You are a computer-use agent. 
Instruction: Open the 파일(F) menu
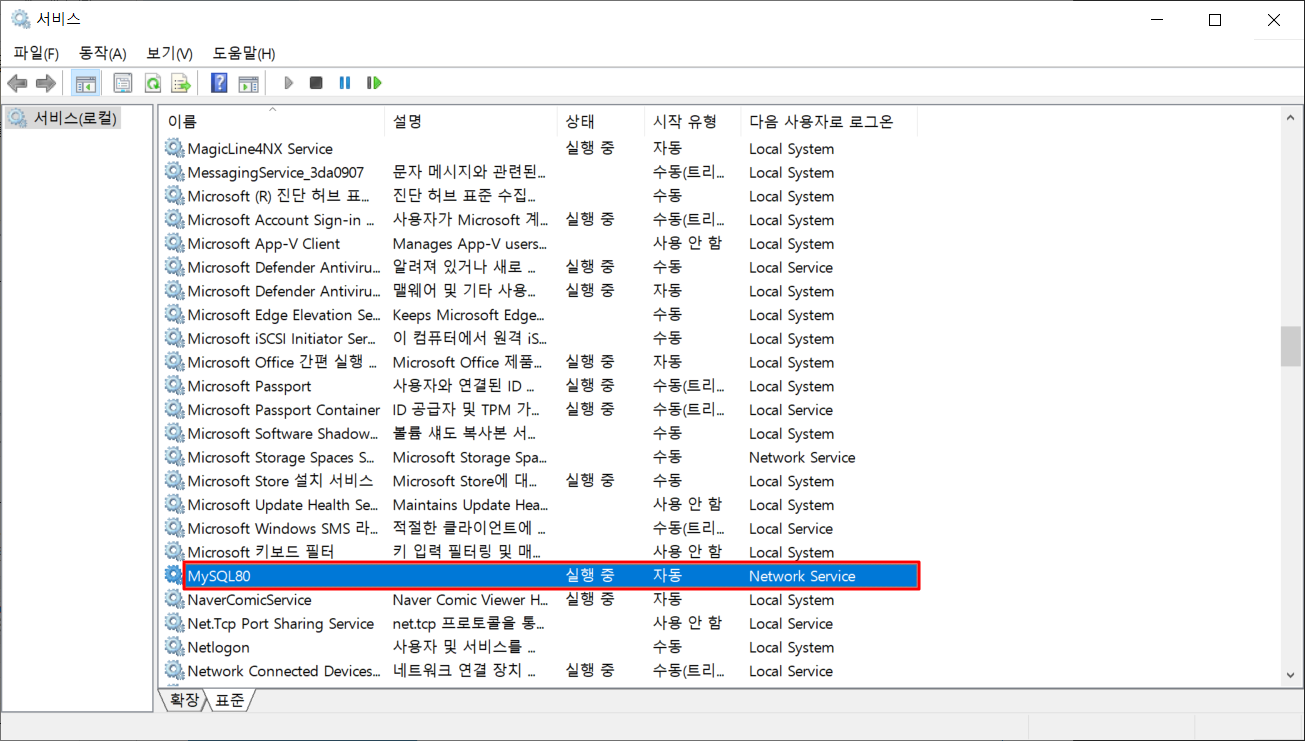click(x=36, y=53)
